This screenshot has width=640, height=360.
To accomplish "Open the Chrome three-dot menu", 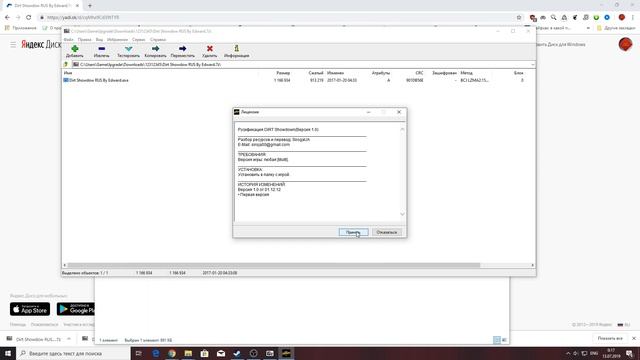I will pyautogui.click(x=633, y=18).
